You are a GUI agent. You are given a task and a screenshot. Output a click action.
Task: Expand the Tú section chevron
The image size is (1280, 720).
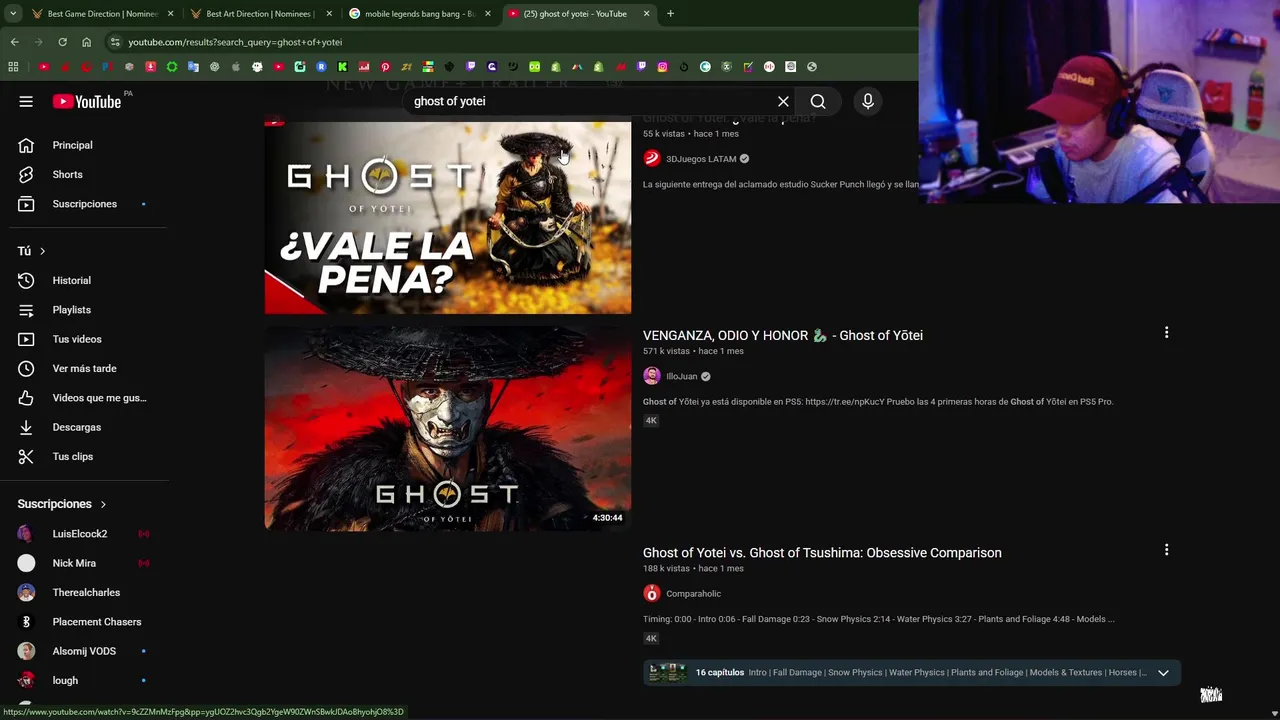click(42, 251)
